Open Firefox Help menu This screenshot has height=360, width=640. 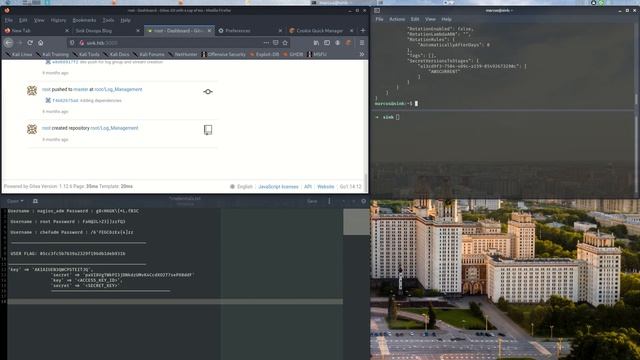(x=126, y=20)
